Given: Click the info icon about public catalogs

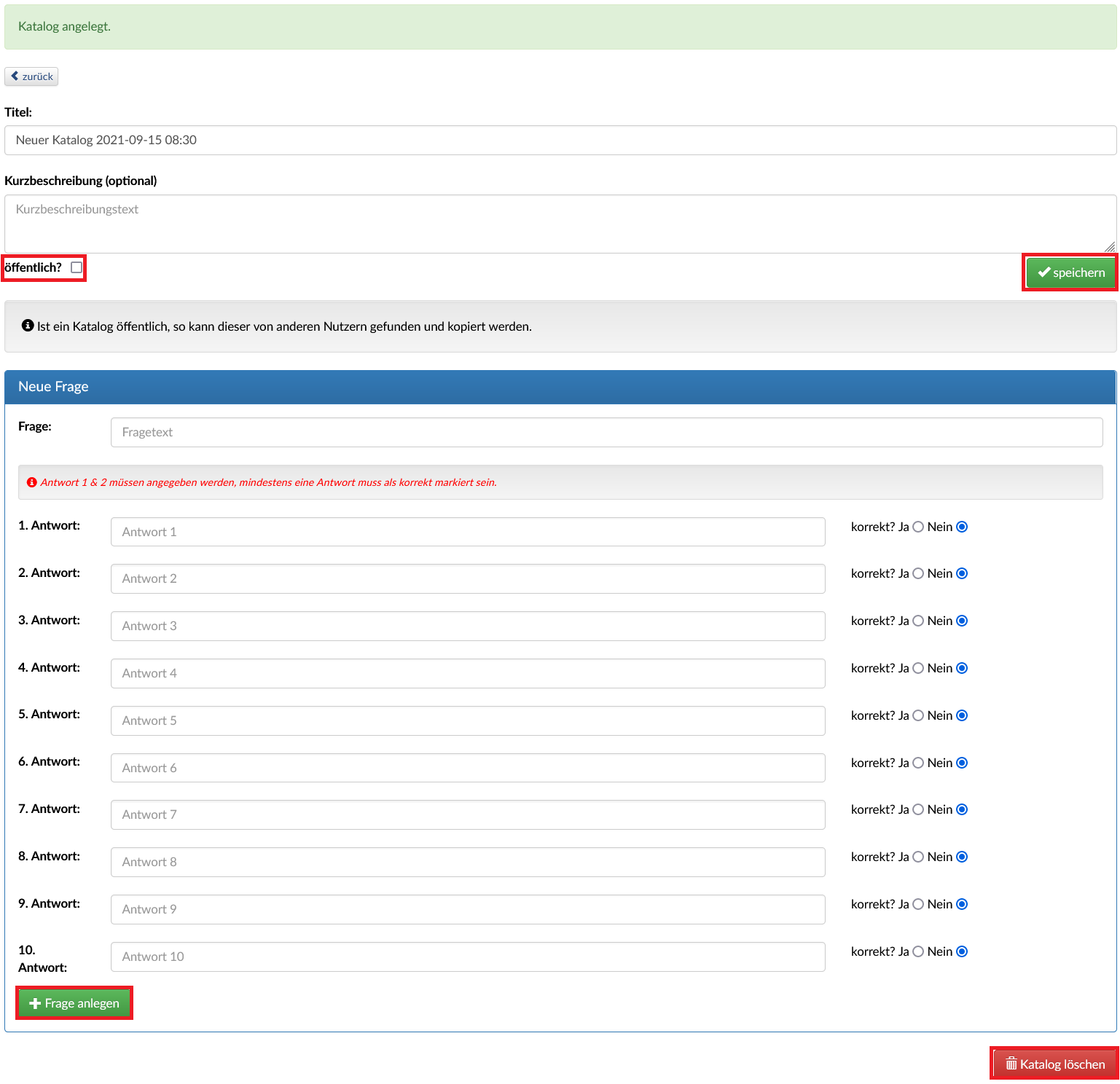Looking at the screenshot, I should tap(28, 326).
